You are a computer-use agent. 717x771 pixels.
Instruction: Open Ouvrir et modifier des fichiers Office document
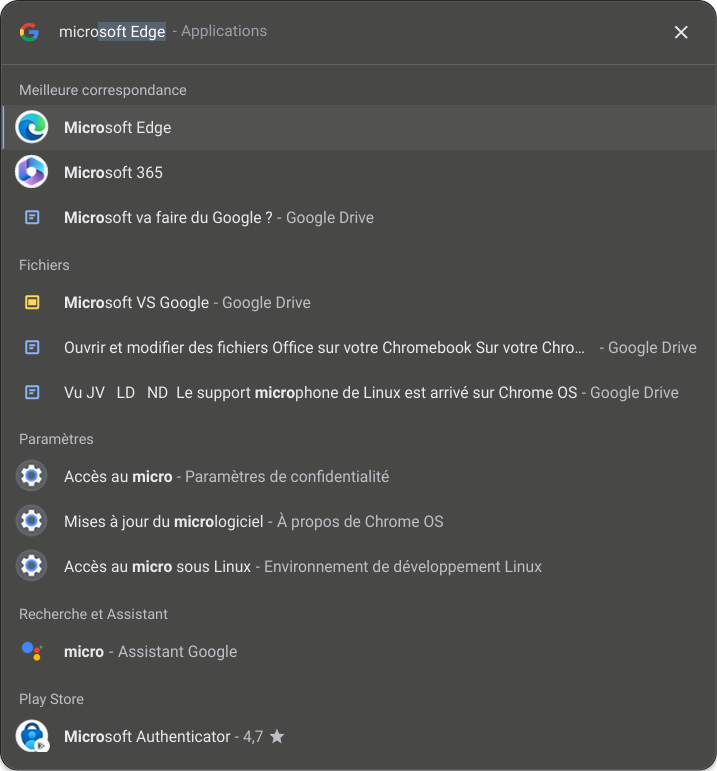click(x=358, y=348)
